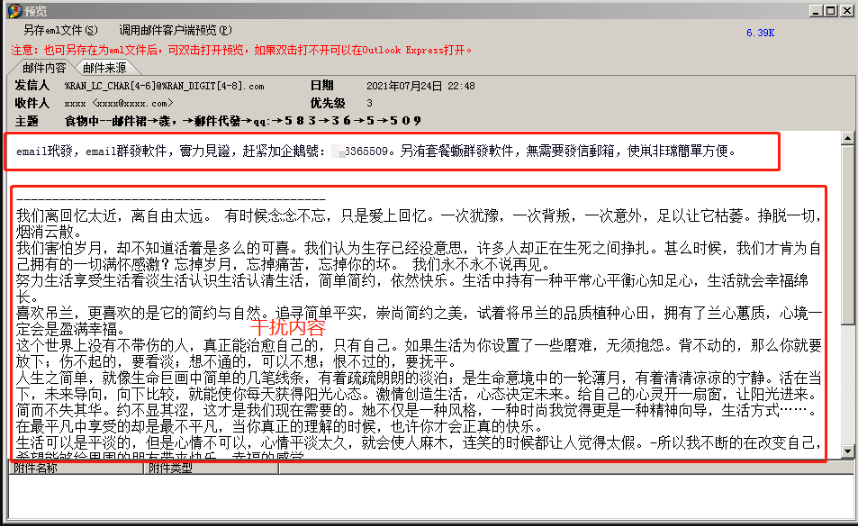858x526 pixels.
Task: Click the subject line starting 食物中
Action: (x=243, y=120)
